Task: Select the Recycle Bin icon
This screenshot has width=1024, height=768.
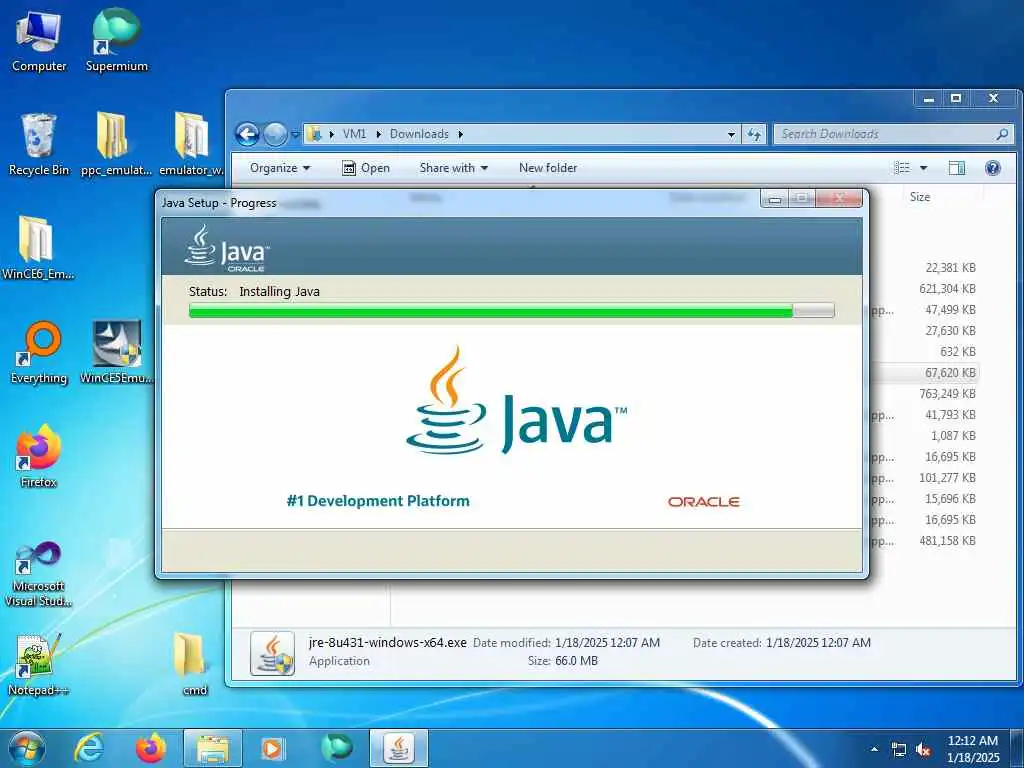Action: [x=39, y=144]
